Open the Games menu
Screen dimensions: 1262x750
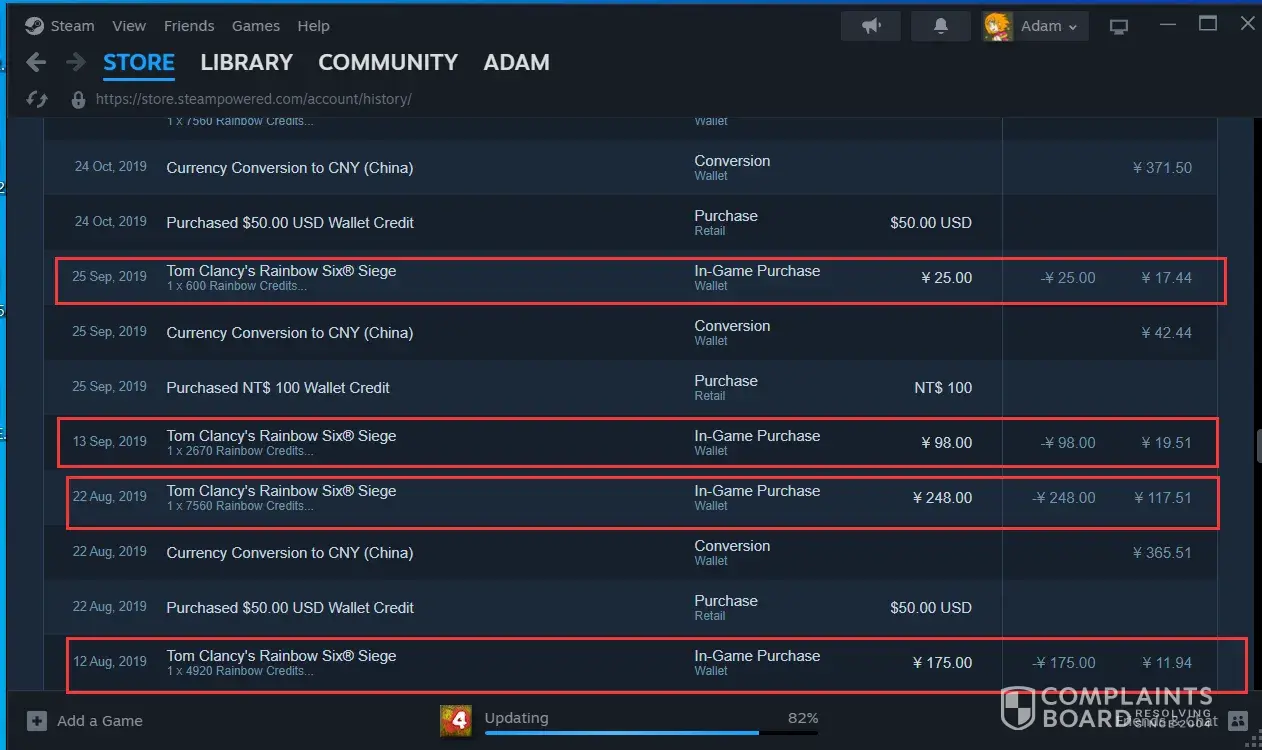(x=256, y=26)
